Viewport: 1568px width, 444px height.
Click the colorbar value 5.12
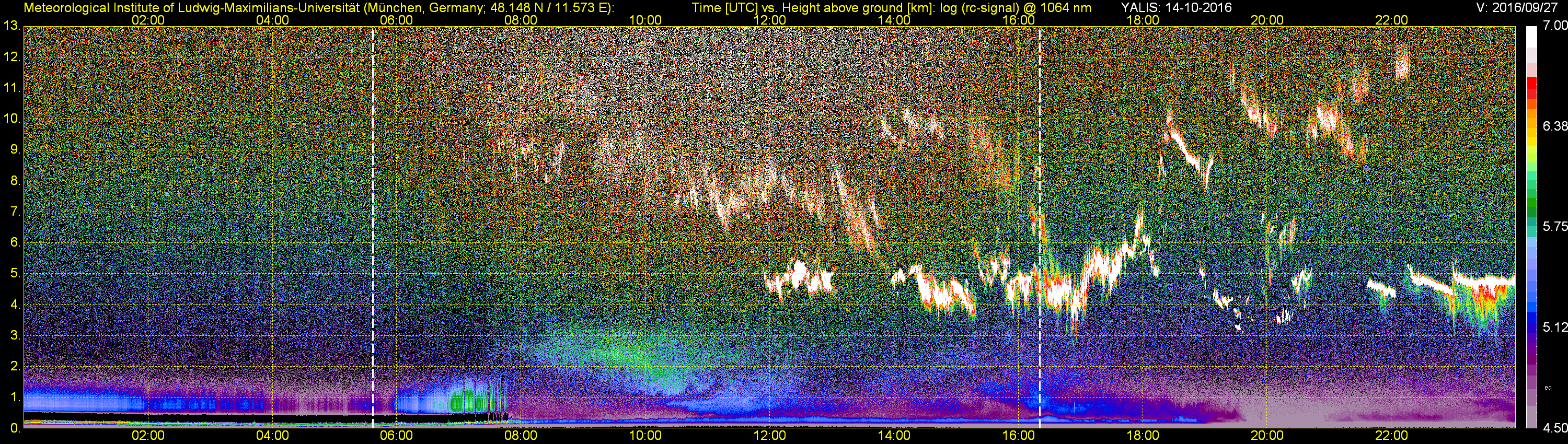[x=1555, y=327]
